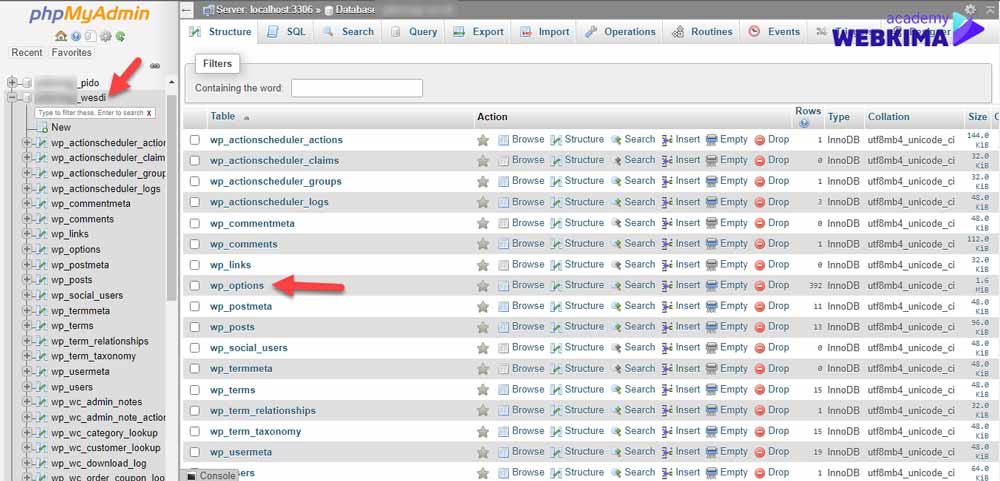Tick the wp_options table checkbox
The height and width of the screenshot is (481, 1000).
tap(195, 286)
